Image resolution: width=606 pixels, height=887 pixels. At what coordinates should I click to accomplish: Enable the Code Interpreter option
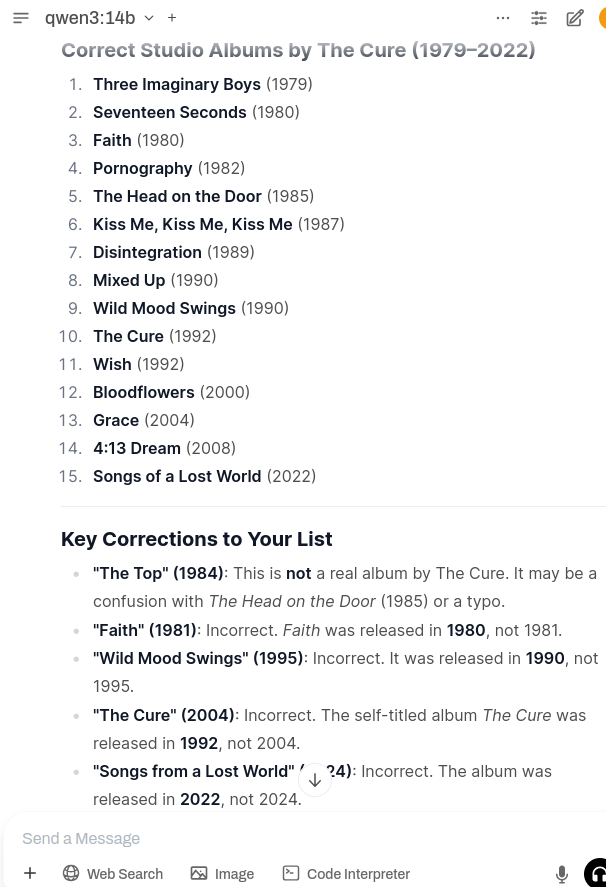pyautogui.click(x=346, y=873)
